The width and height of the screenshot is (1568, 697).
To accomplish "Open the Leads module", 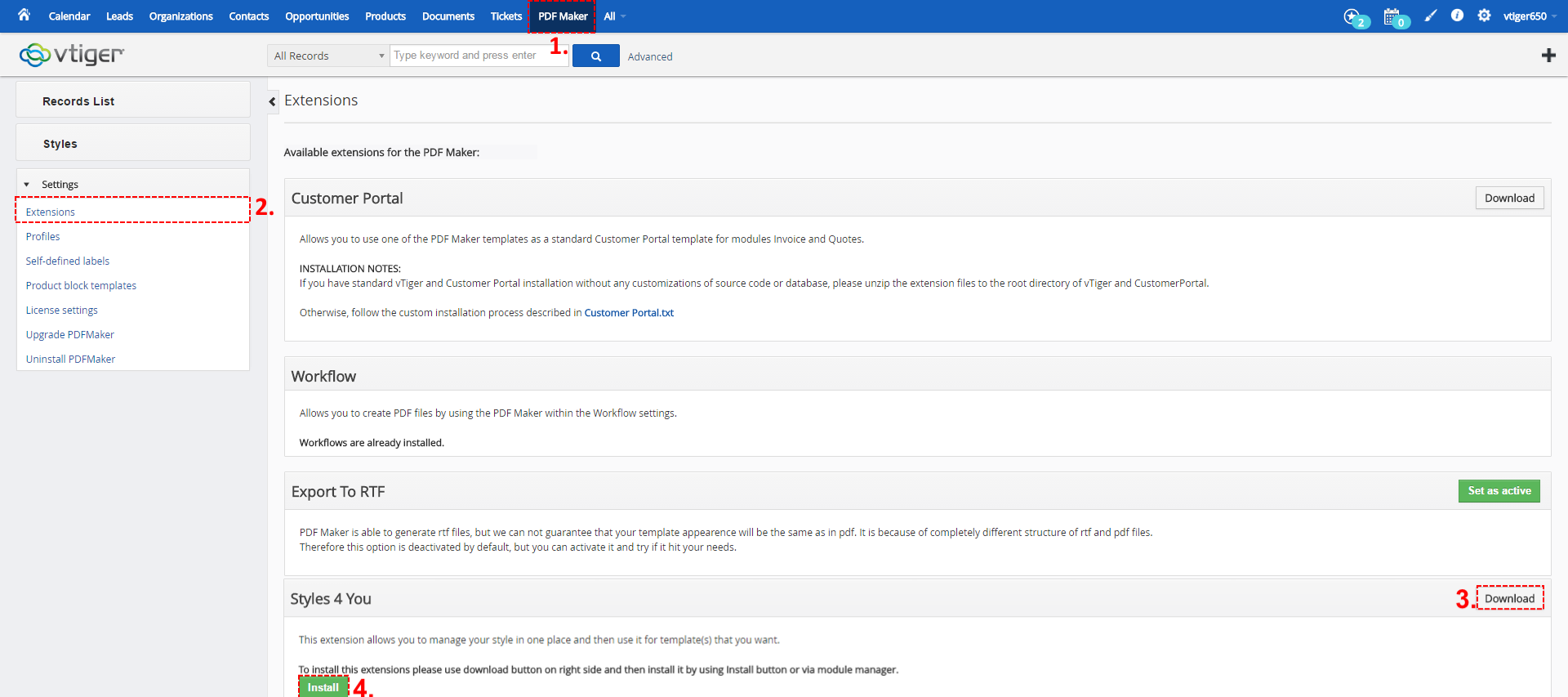I will tap(119, 16).
